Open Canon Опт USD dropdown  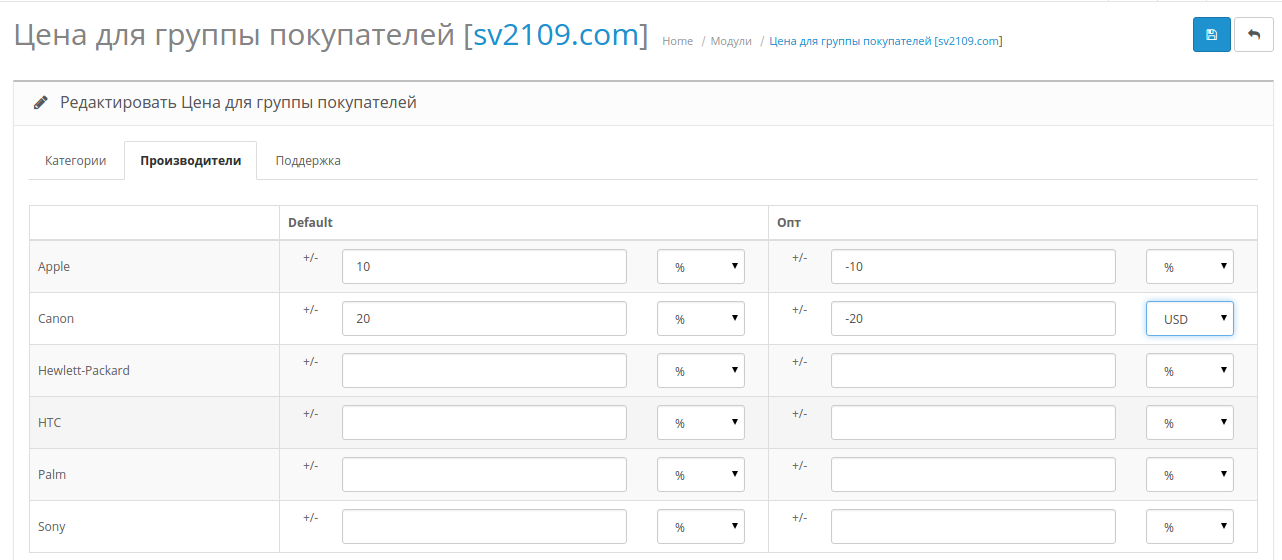click(x=1190, y=319)
